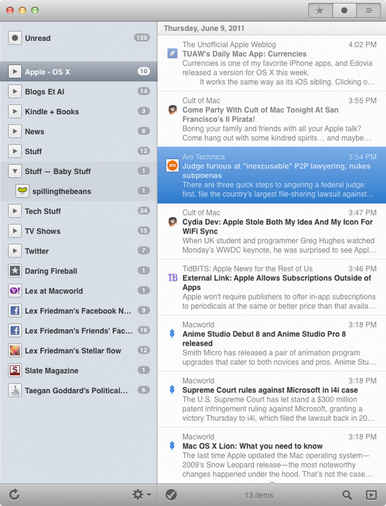Expand the News folder
The width and height of the screenshot is (386, 506).
coord(15,131)
